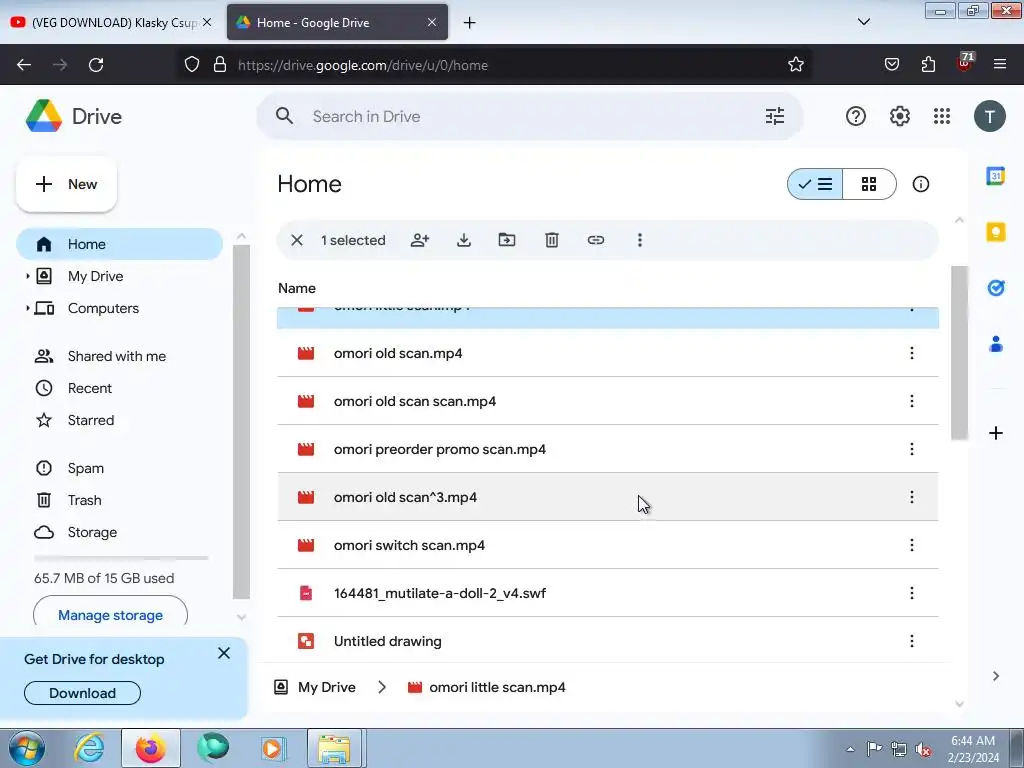Click the View details info icon
Screen dimensions: 1024x768
[920, 184]
